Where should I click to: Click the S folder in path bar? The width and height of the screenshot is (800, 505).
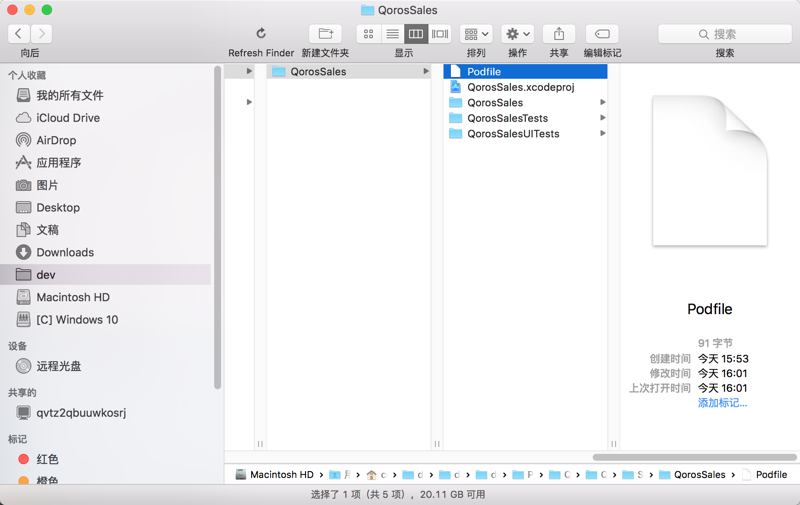[x=633, y=475]
